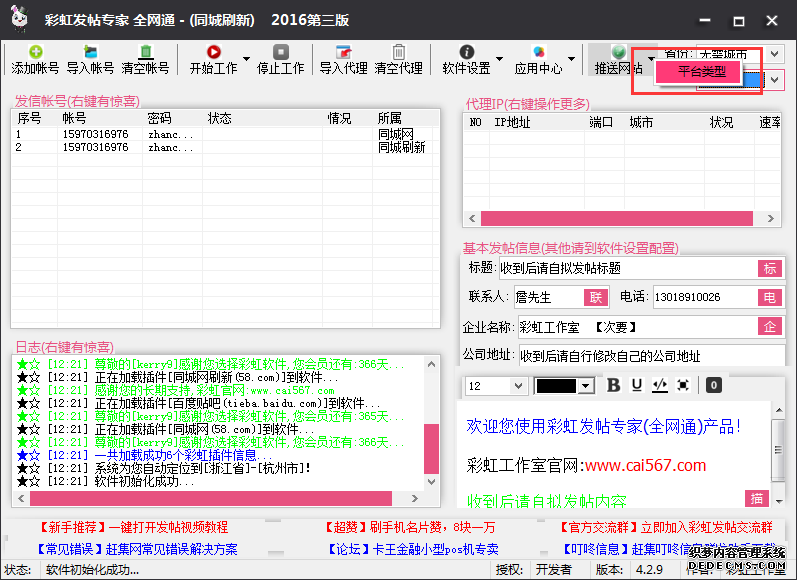The image size is (797, 580).
Task: Click the log scroll down arrow
Action: click(x=432, y=481)
